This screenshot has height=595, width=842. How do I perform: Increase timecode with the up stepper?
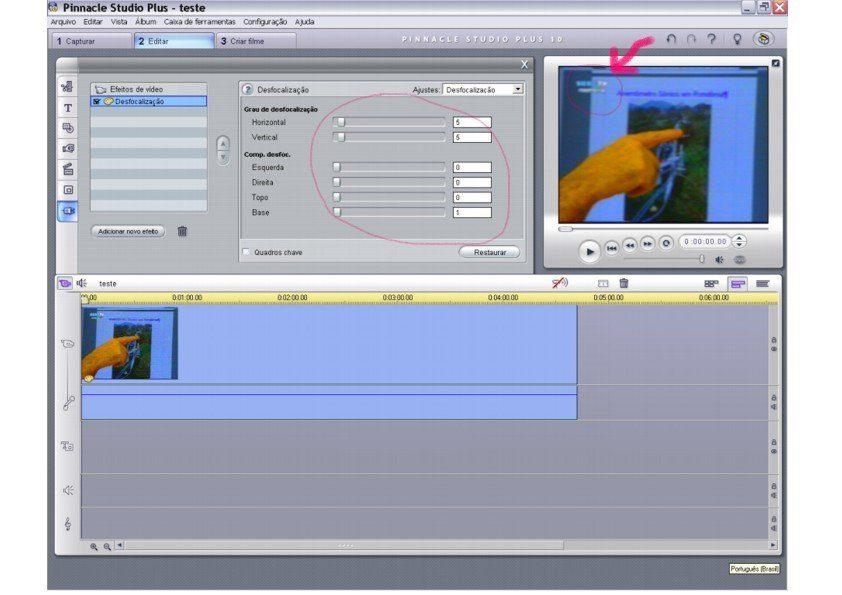(x=739, y=238)
